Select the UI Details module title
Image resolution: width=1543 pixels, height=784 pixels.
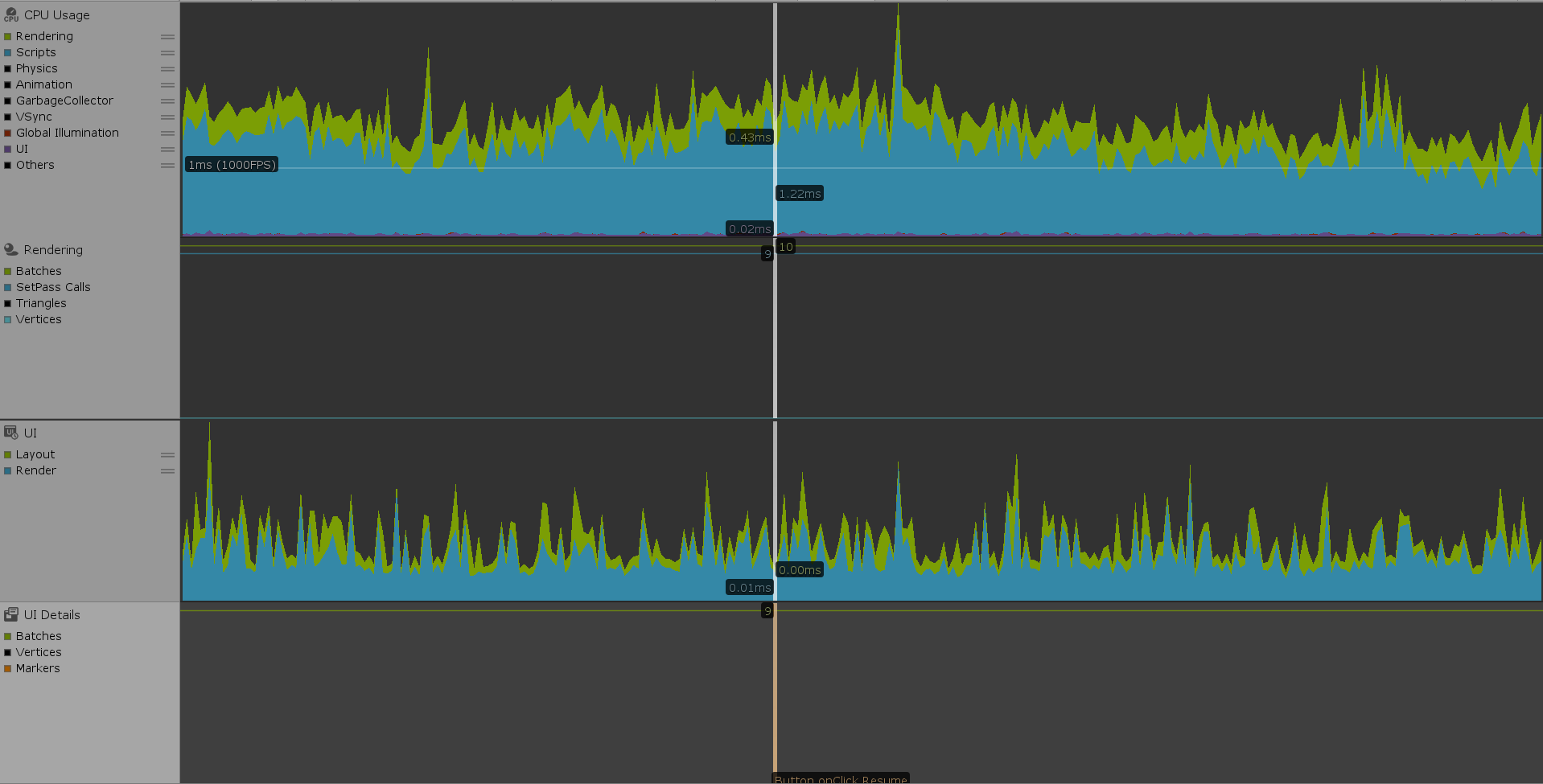(x=51, y=614)
